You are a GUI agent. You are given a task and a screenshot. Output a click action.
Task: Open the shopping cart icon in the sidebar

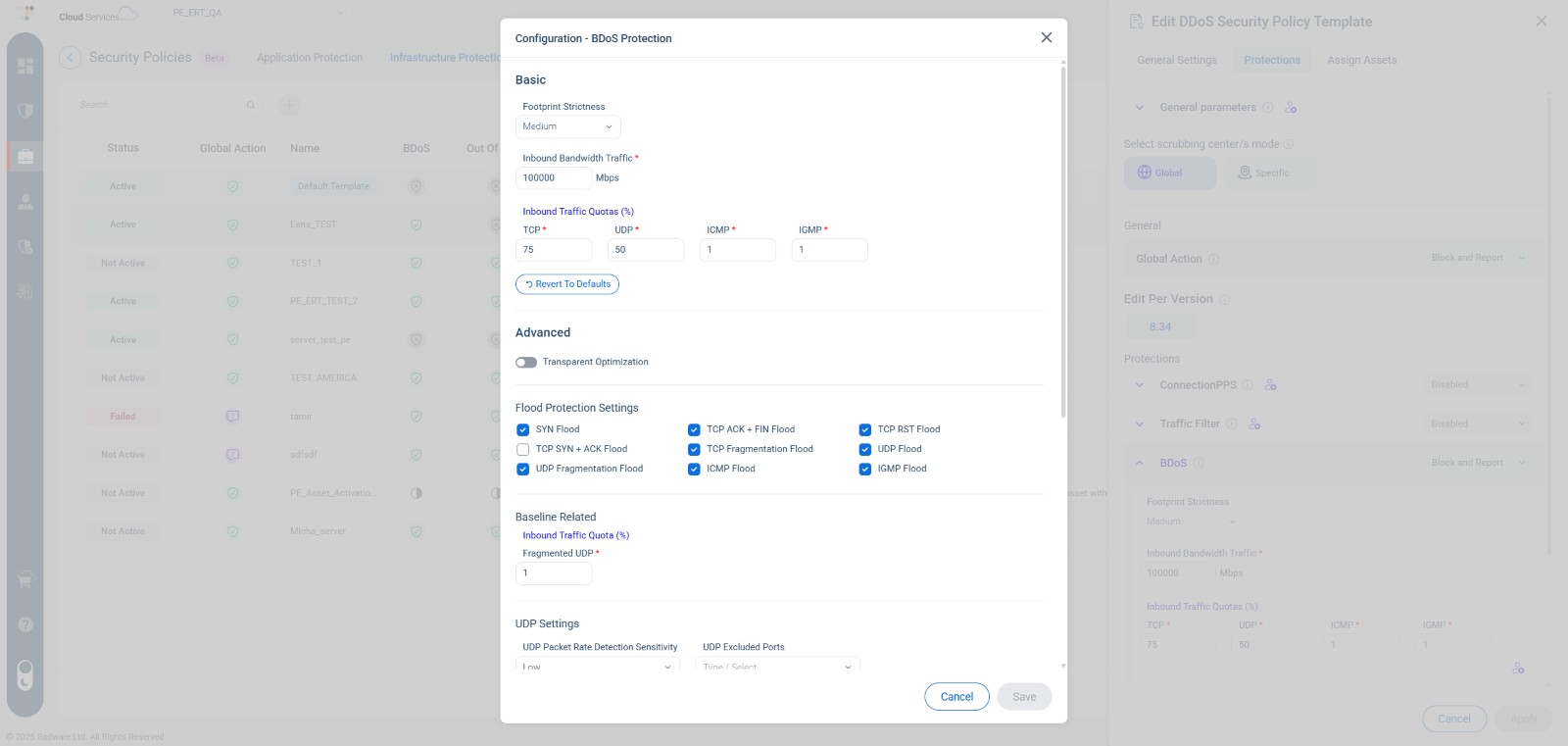(25, 580)
